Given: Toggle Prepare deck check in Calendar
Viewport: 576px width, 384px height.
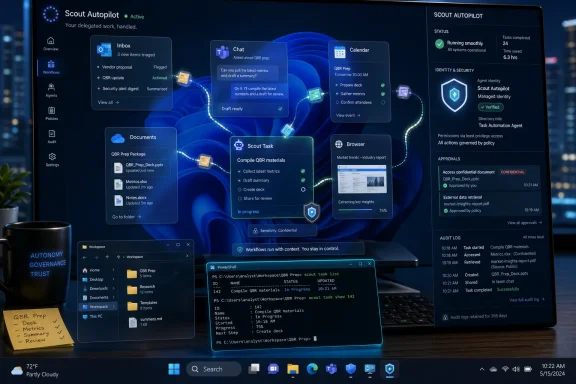Looking at the screenshot, I should tap(383, 85).
